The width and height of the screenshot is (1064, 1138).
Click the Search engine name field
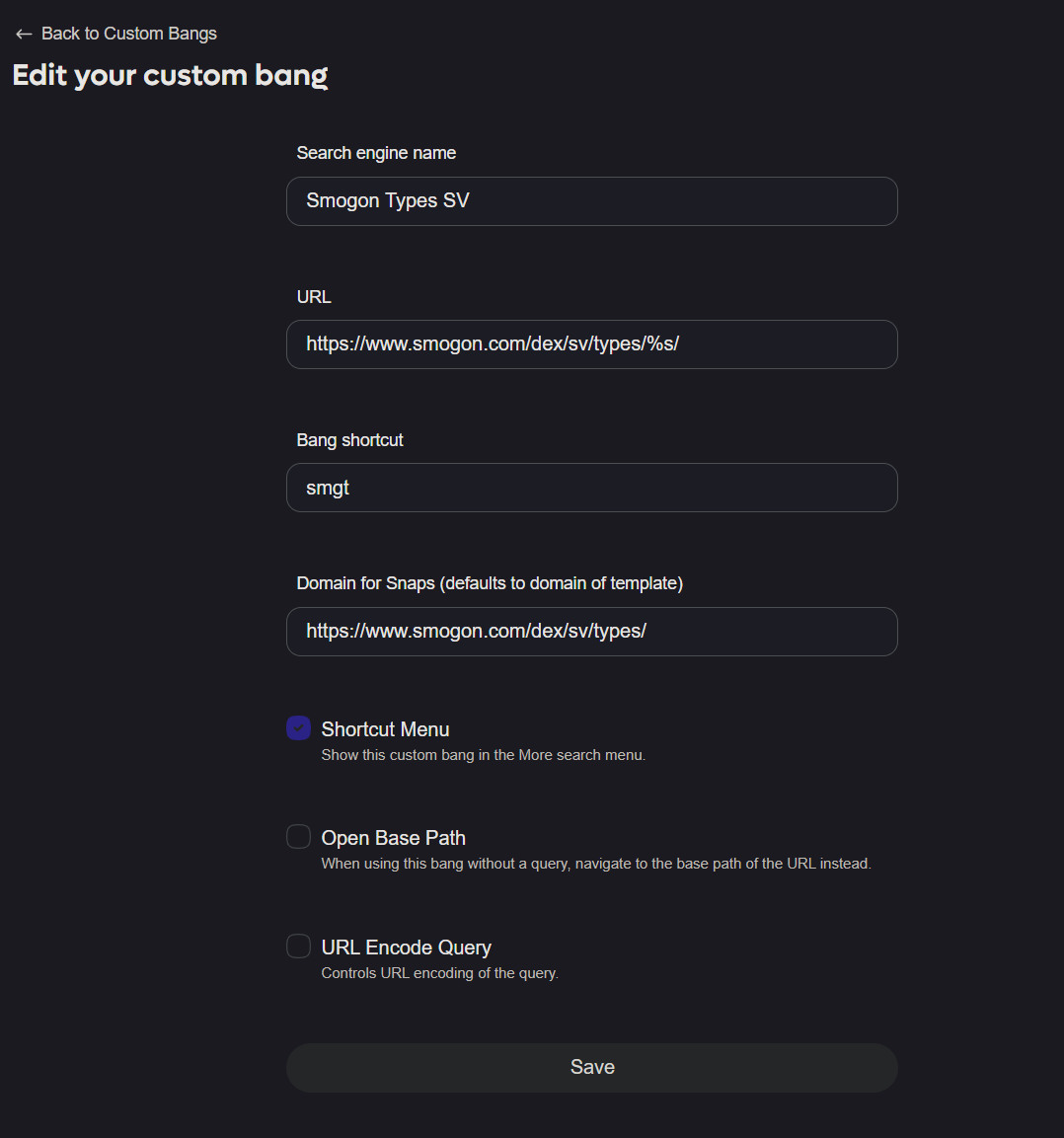click(x=592, y=201)
